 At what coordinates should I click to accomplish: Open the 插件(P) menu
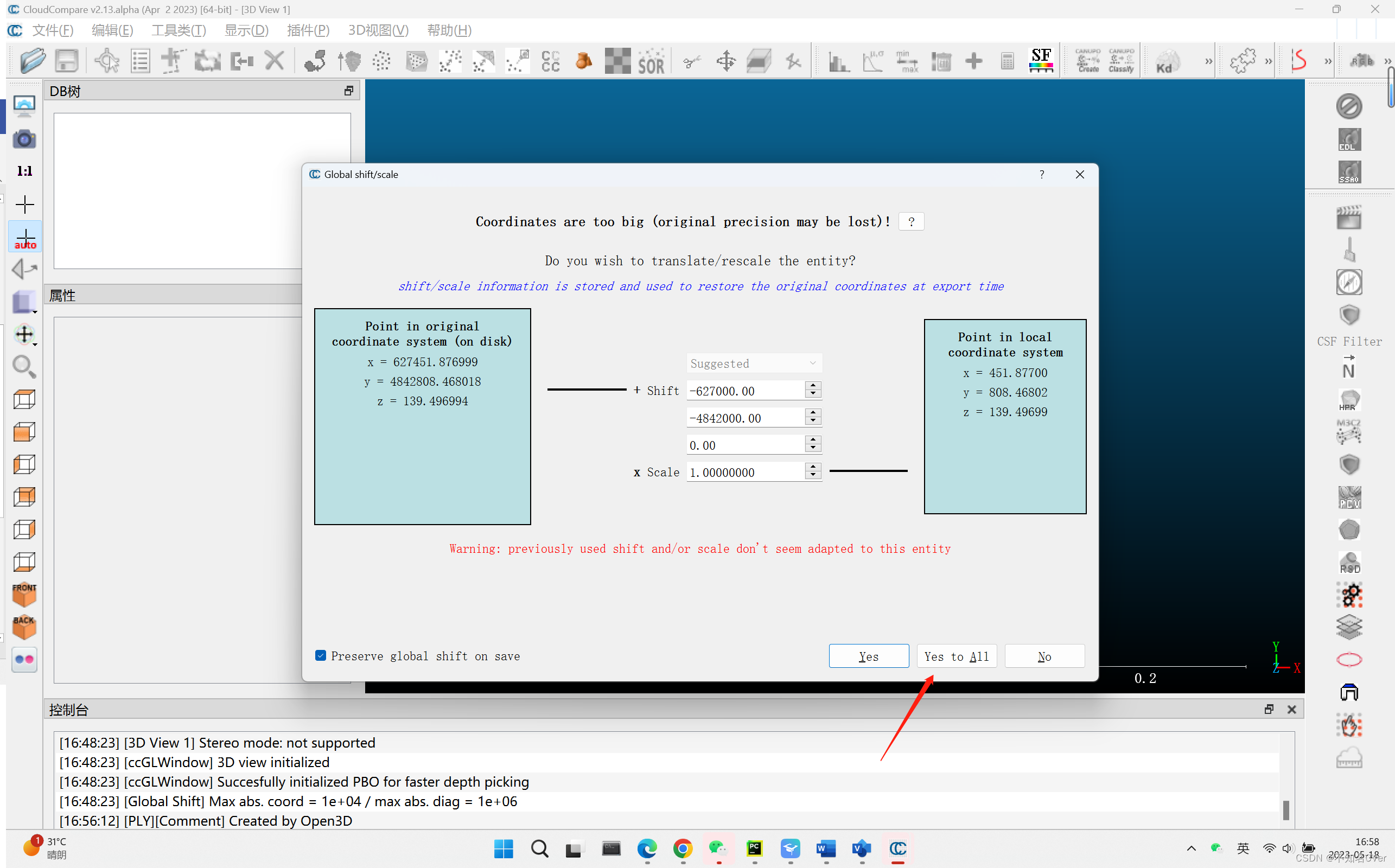click(308, 30)
